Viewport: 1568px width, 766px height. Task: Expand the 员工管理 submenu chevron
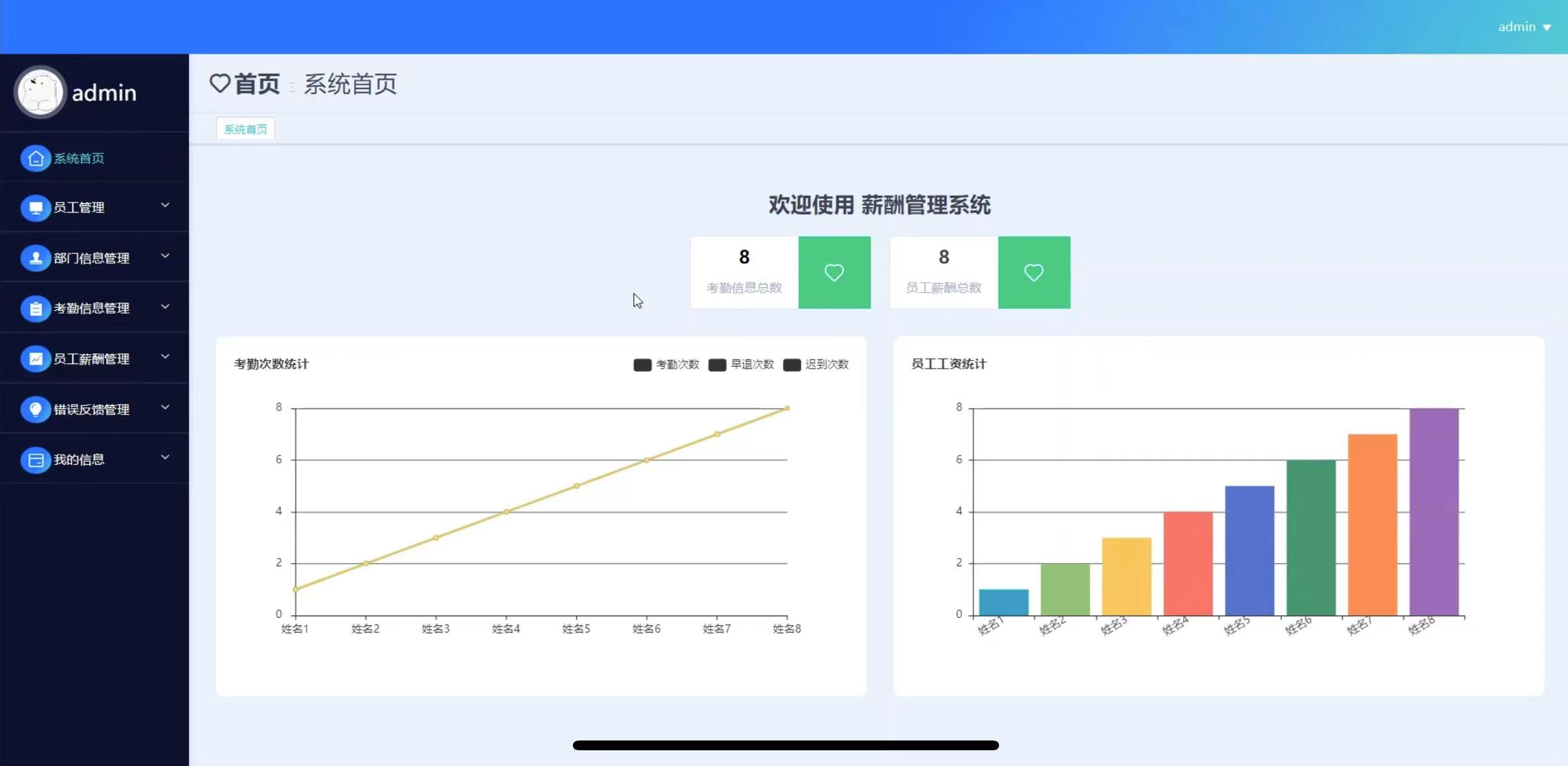[x=165, y=206]
